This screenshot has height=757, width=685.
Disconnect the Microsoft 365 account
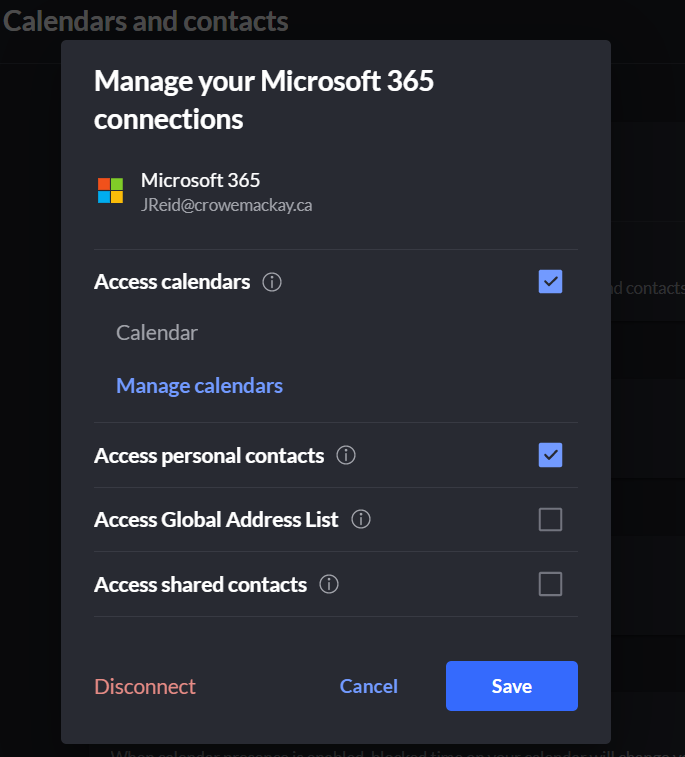pos(145,687)
